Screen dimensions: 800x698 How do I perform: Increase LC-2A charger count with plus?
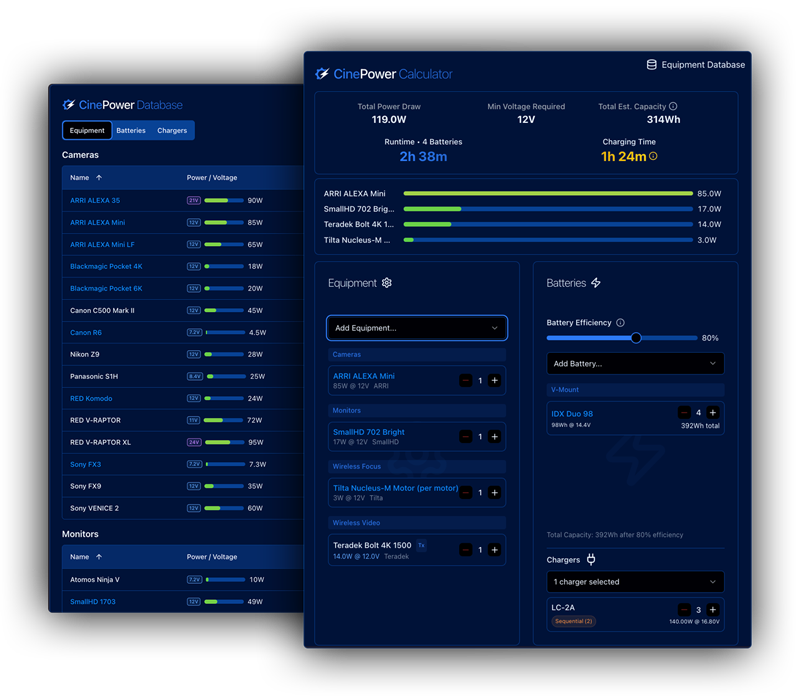point(713,609)
